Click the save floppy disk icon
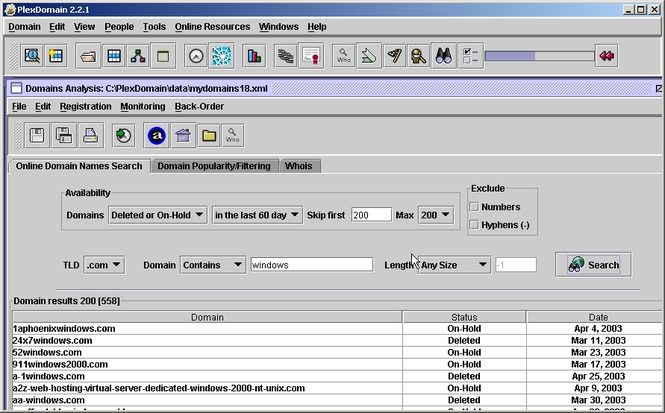This screenshot has width=665, height=413. [37, 136]
